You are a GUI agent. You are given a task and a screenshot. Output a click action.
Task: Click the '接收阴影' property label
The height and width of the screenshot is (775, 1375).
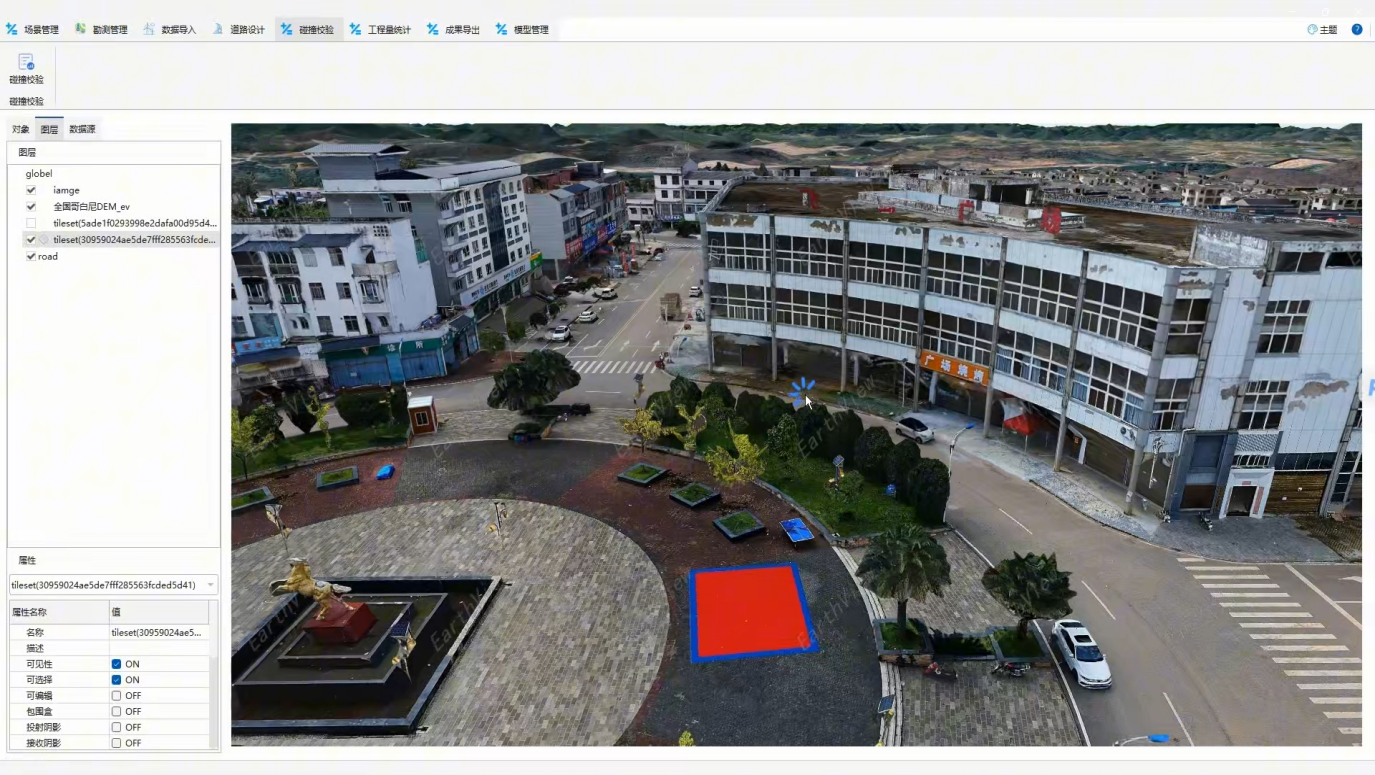pyautogui.click(x=43, y=743)
